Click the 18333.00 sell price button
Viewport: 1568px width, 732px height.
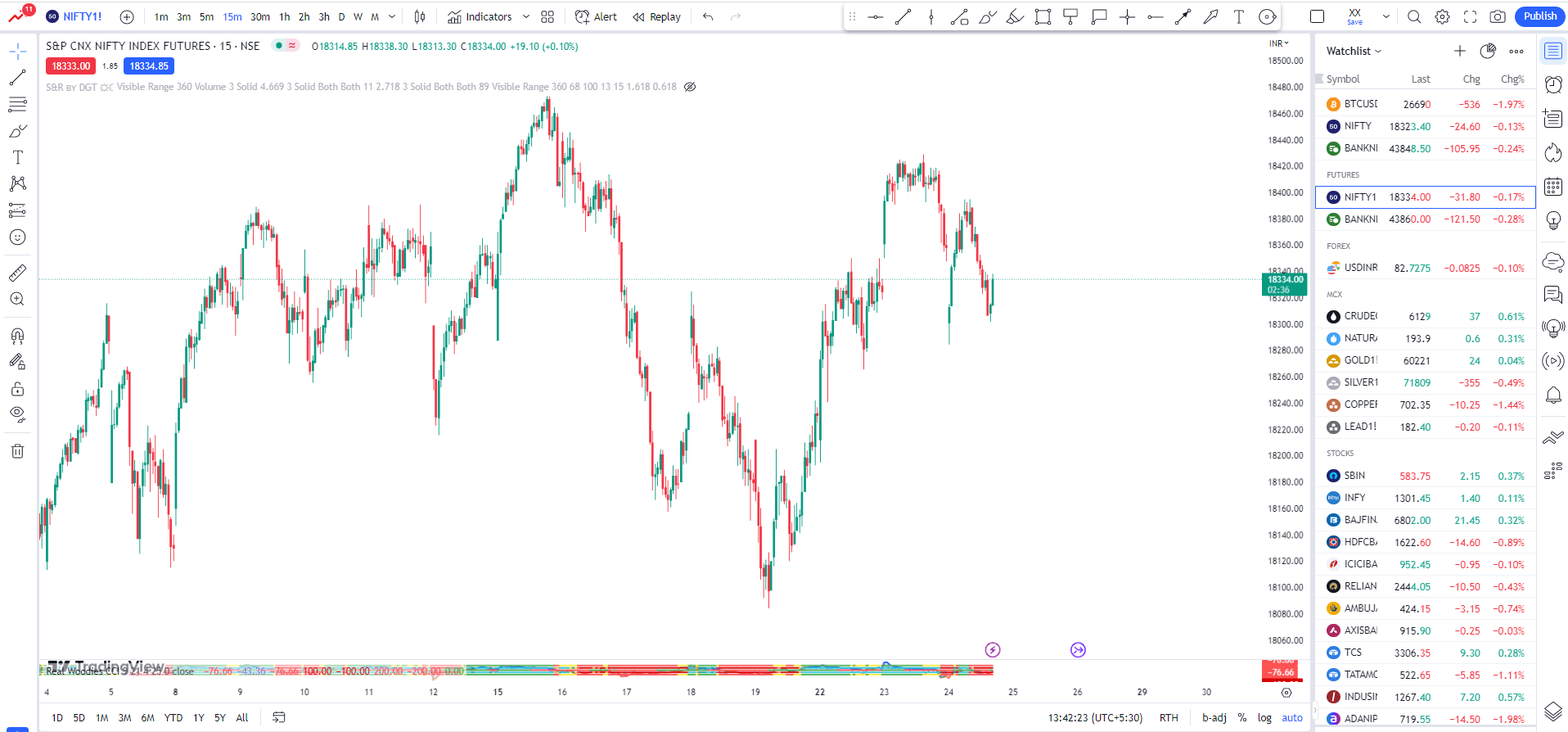click(70, 66)
